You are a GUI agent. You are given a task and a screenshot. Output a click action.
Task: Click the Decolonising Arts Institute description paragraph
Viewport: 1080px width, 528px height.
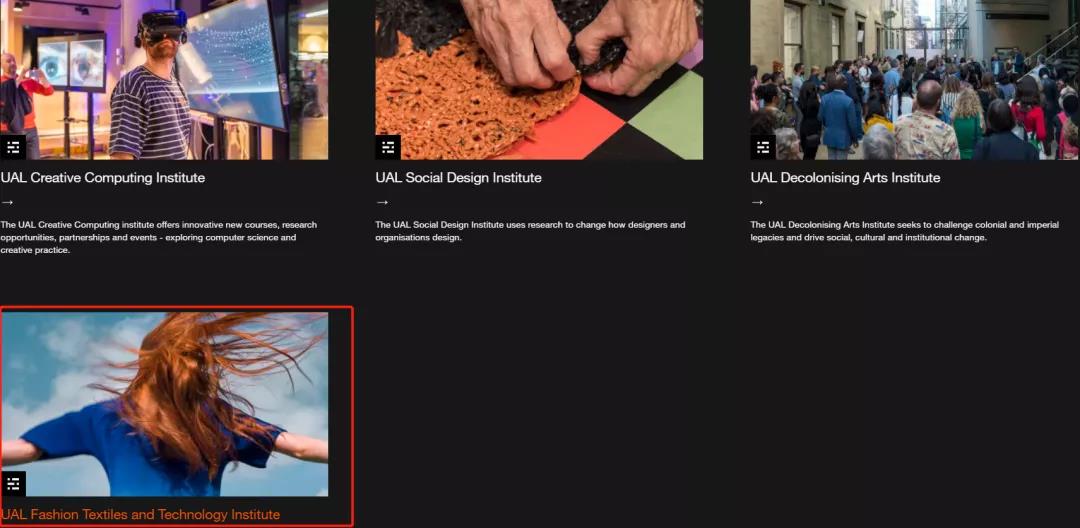[x=904, y=231]
